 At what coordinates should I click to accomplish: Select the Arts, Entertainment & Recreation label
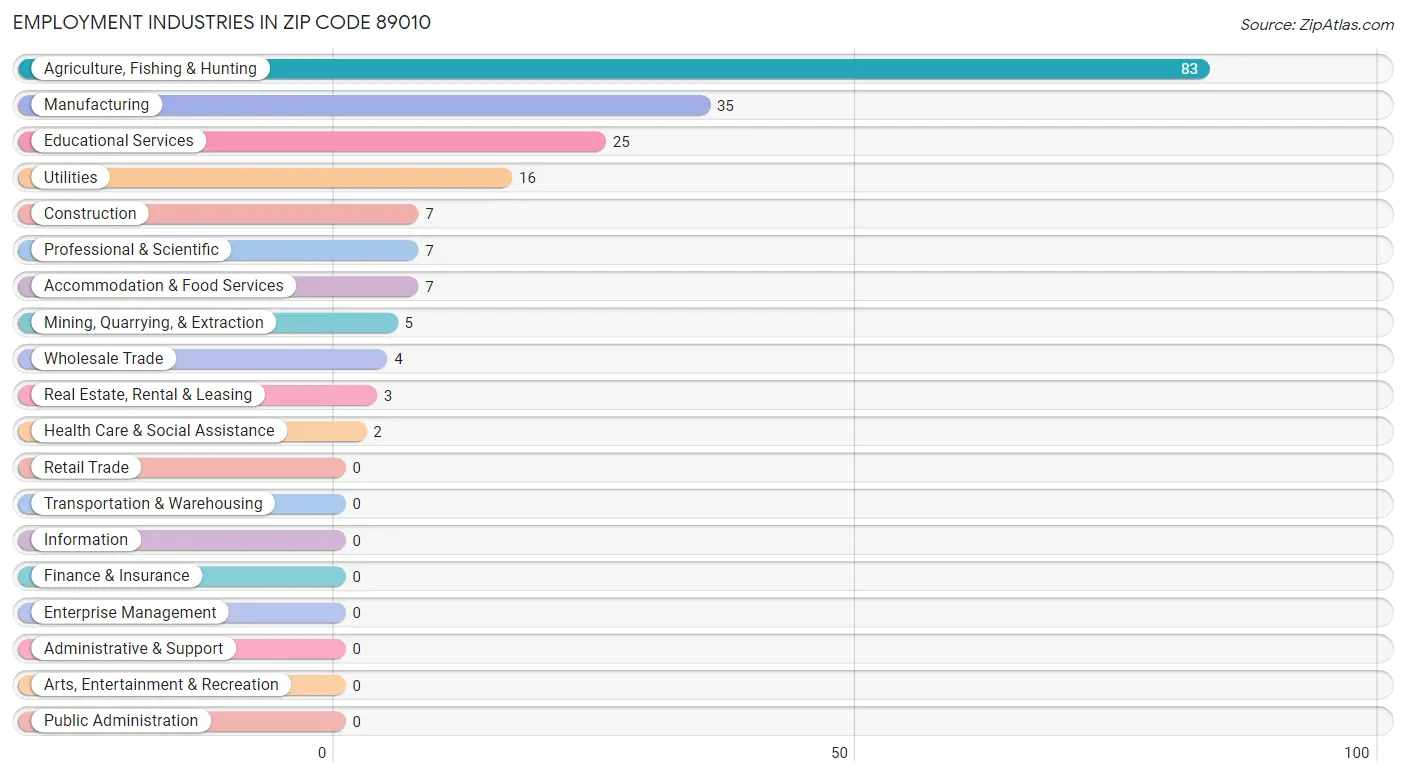161,685
